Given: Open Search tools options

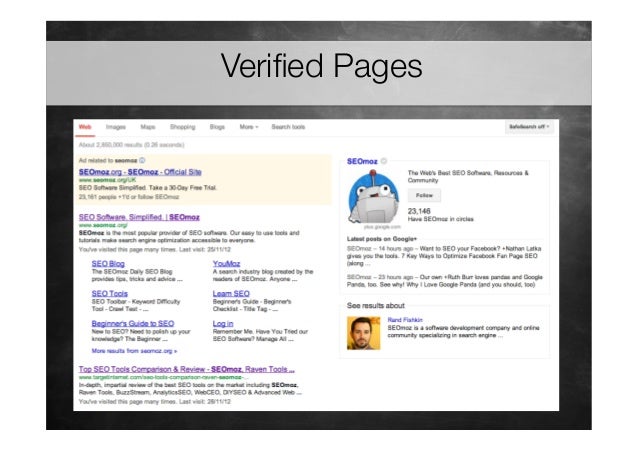Looking at the screenshot, I should 288,127.
